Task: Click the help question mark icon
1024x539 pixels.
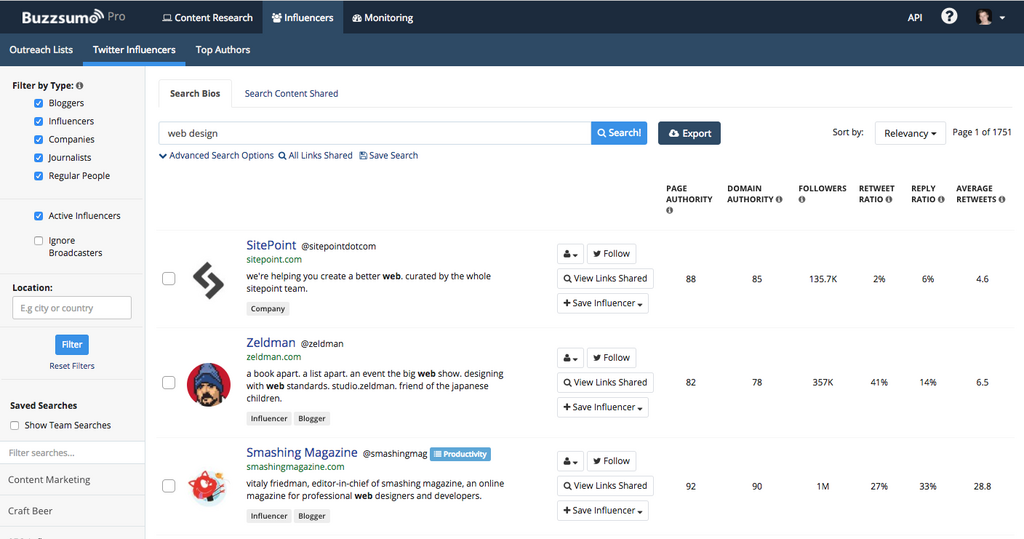Action: pyautogui.click(x=949, y=17)
